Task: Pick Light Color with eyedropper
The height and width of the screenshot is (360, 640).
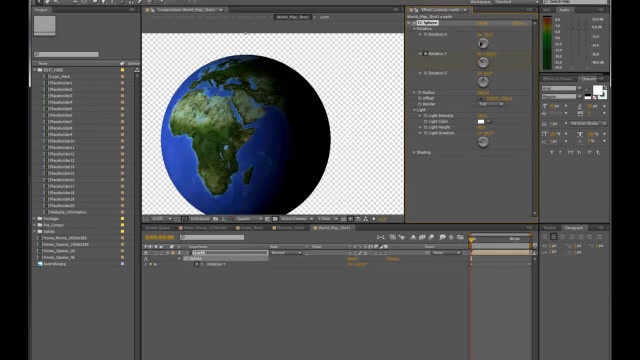Action: tap(489, 122)
